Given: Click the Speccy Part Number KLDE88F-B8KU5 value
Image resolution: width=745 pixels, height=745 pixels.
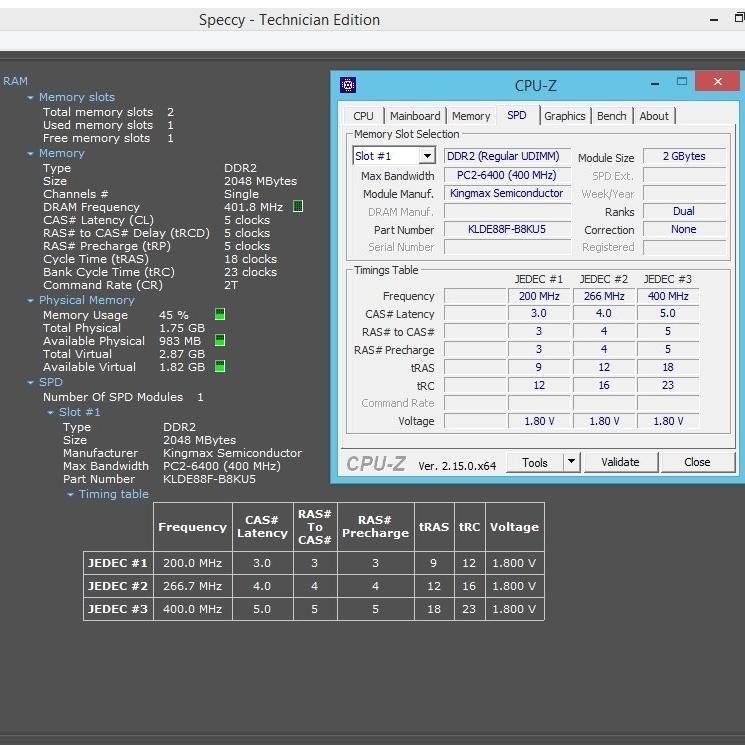Looking at the screenshot, I should pos(209,479).
